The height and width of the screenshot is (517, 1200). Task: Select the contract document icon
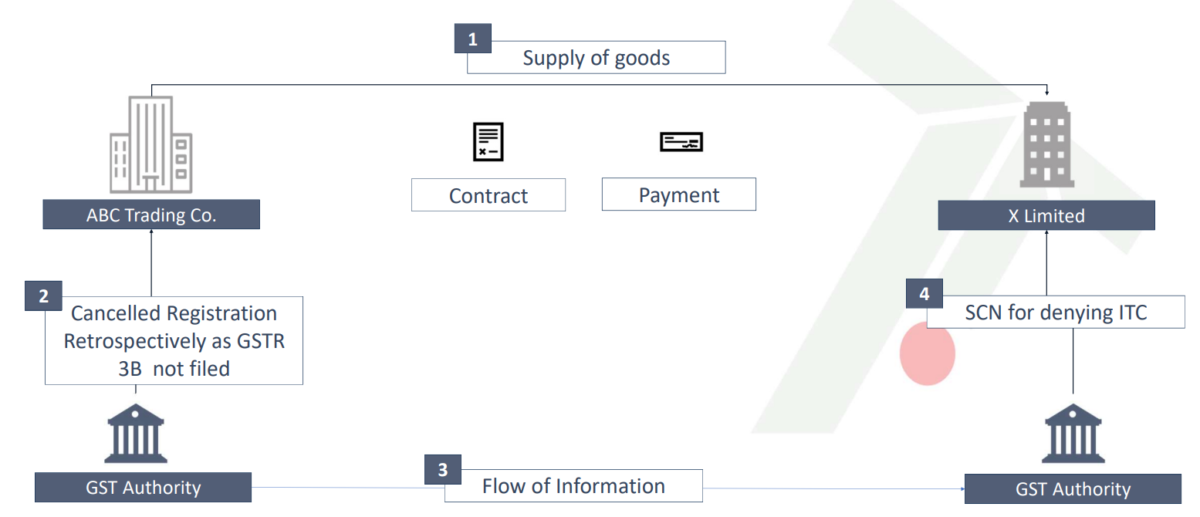coord(488,142)
